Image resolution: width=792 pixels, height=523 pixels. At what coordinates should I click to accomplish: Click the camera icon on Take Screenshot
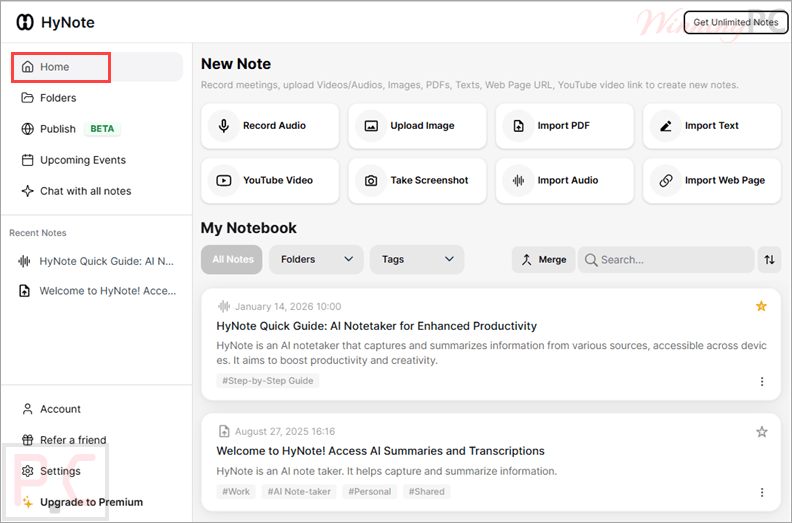[x=371, y=180]
